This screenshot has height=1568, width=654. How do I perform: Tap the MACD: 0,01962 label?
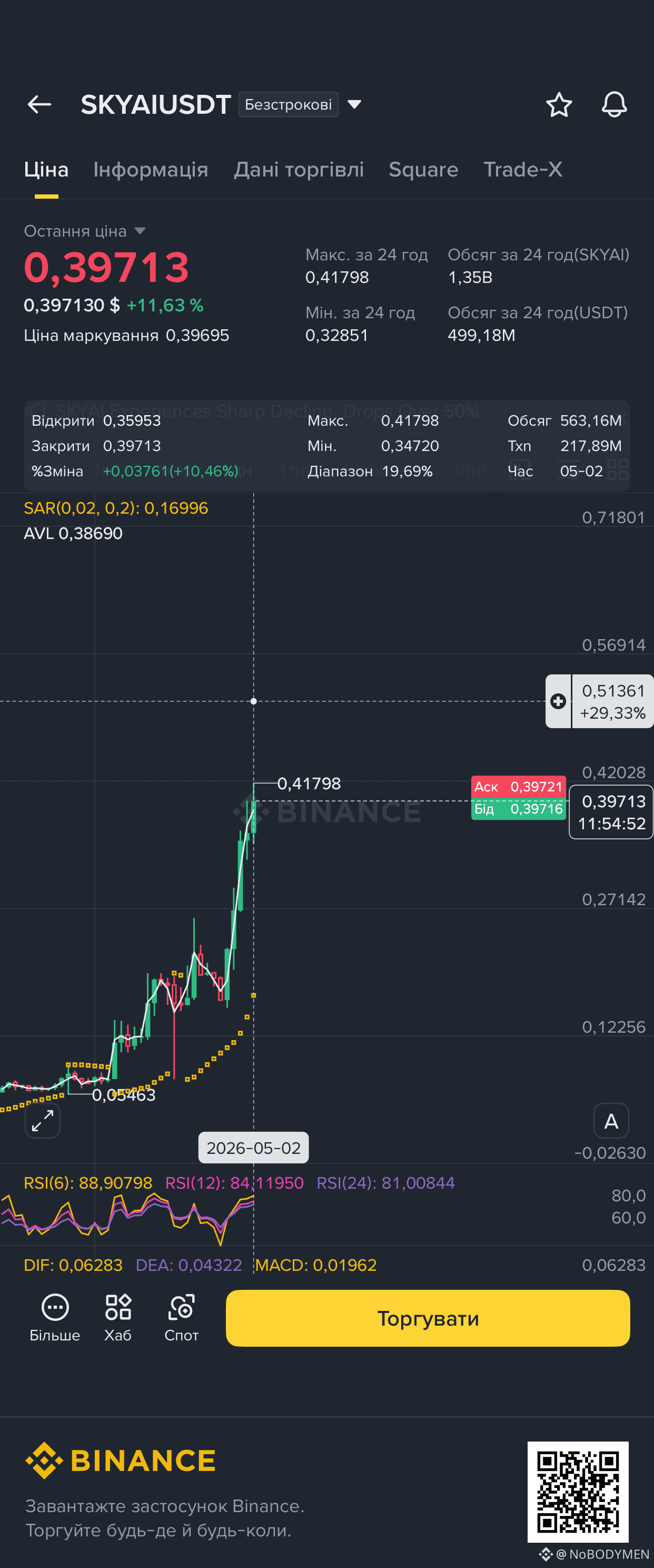[x=316, y=1266]
